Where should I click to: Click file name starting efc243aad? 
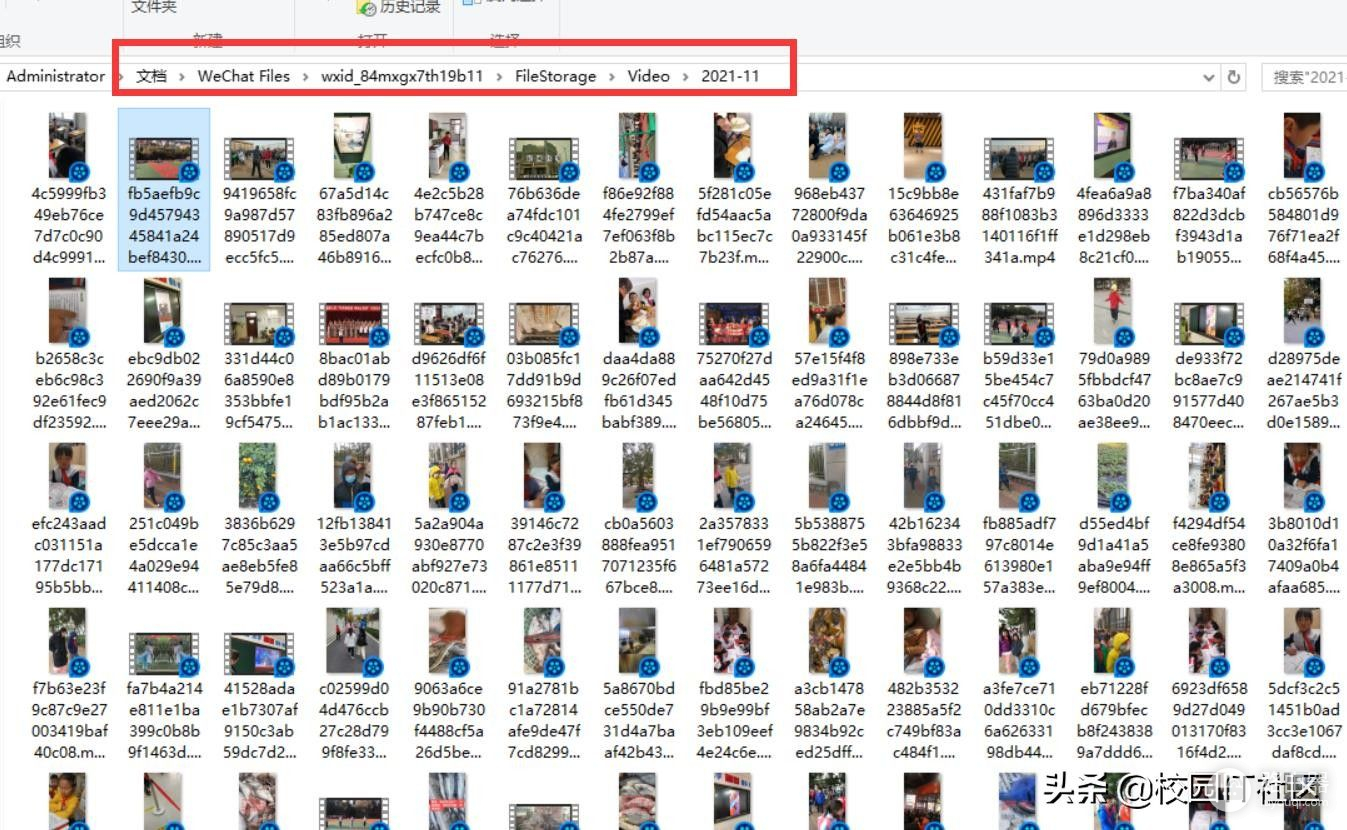tap(68, 555)
